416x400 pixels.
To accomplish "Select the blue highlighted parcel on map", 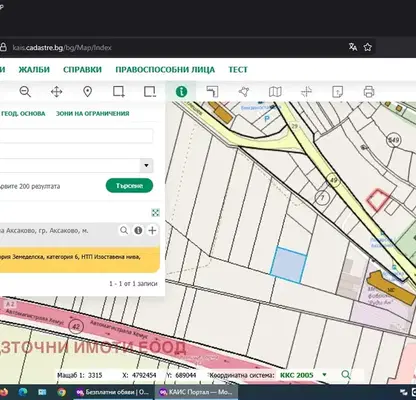I will [288, 265].
